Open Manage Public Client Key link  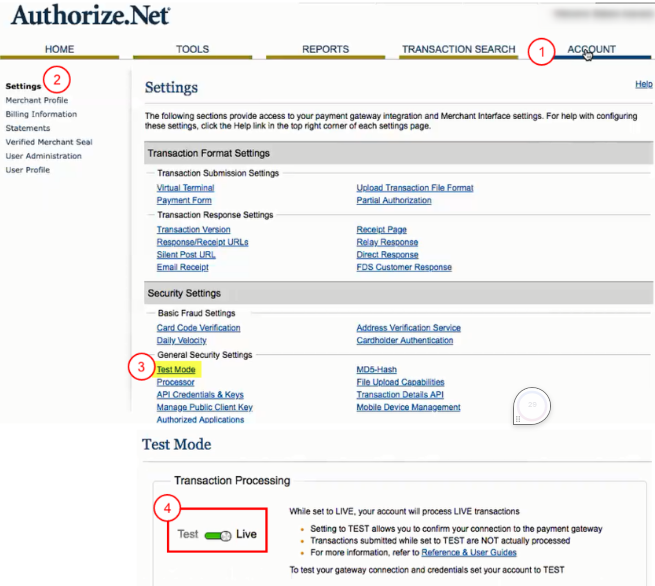205,407
